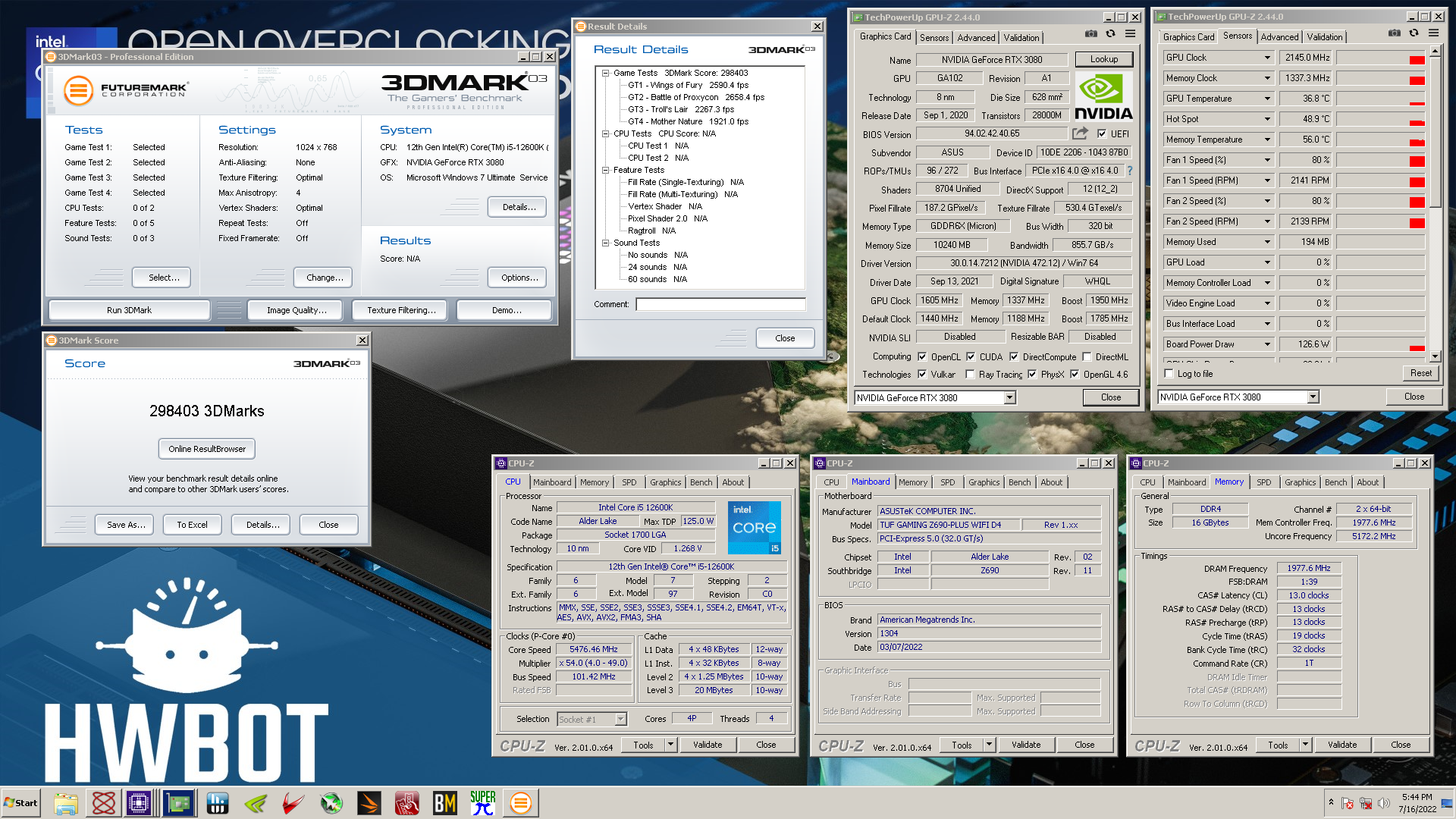Open the CPU-Z Socket #1 selection dropdown
This screenshot has height=819, width=1456.
coord(620,720)
